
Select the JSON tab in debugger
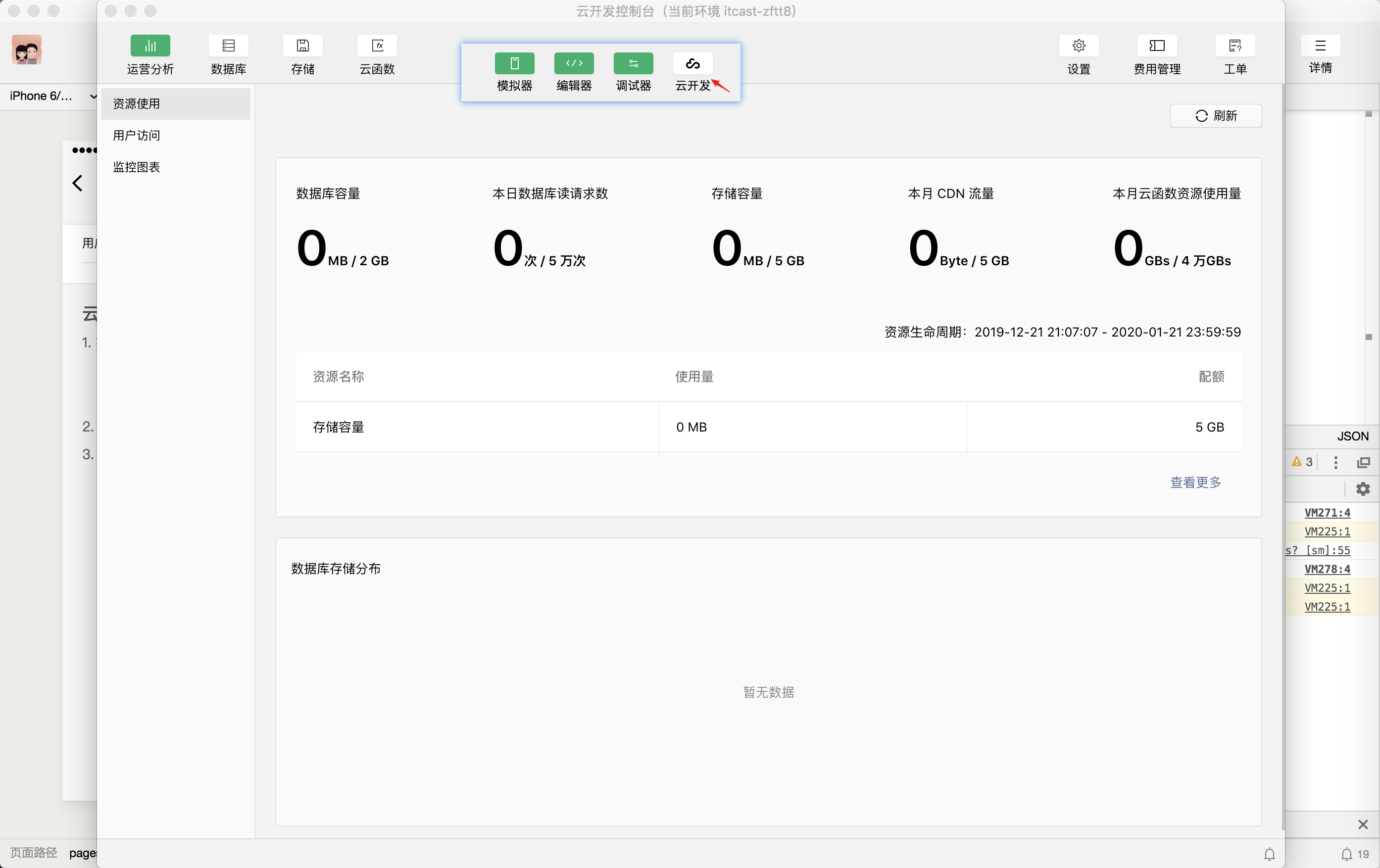coord(1352,436)
